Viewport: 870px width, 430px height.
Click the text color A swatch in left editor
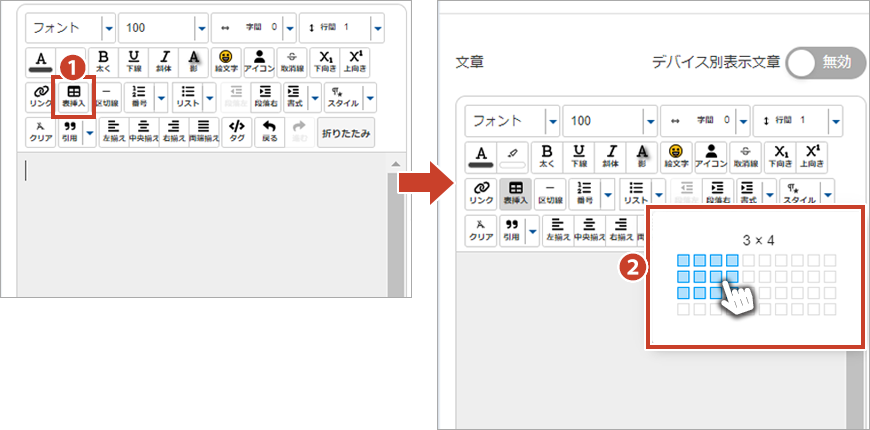coord(41,62)
